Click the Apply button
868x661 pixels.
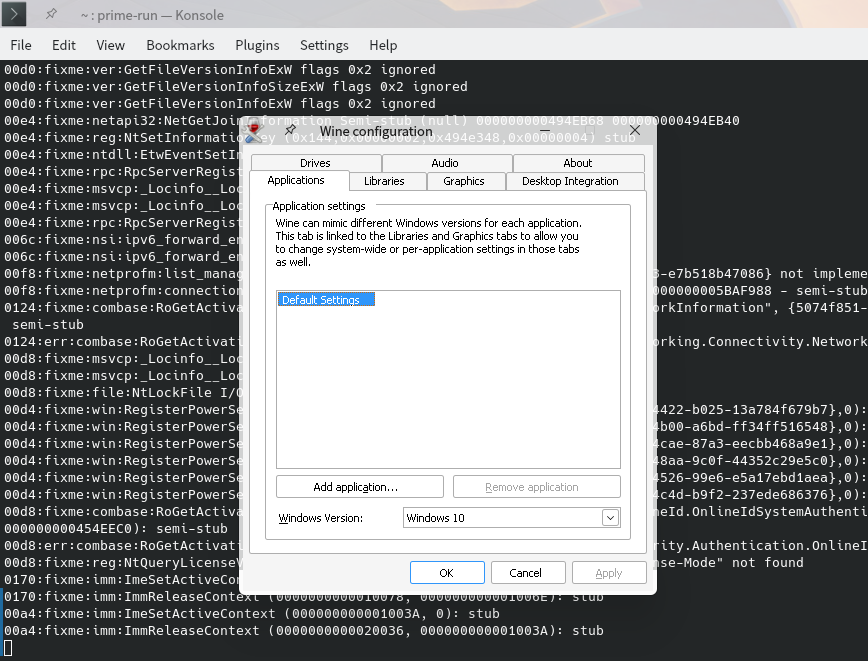pyautogui.click(x=609, y=572)
